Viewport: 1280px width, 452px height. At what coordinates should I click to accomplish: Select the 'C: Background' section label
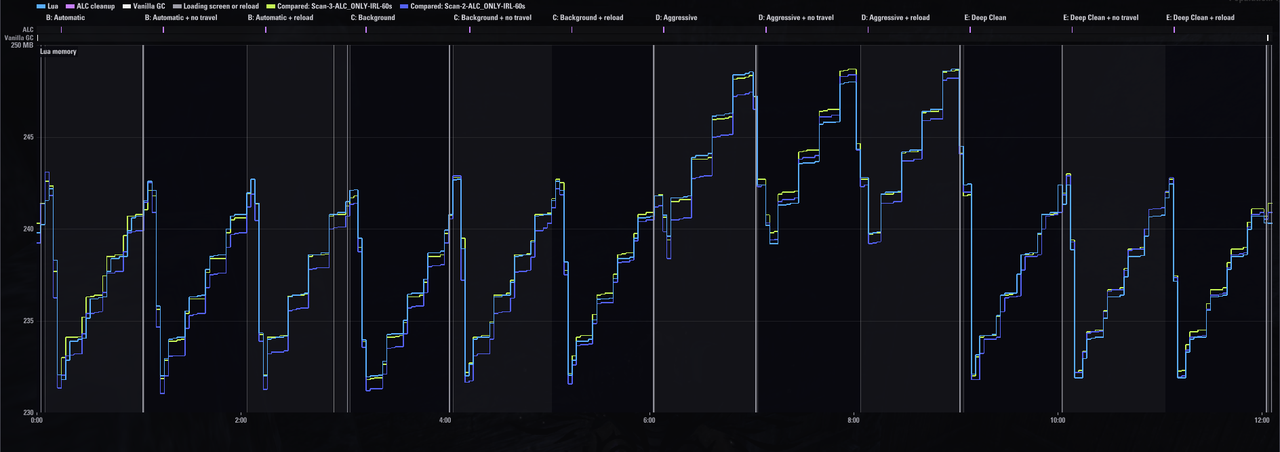click(x=373, y=18)
